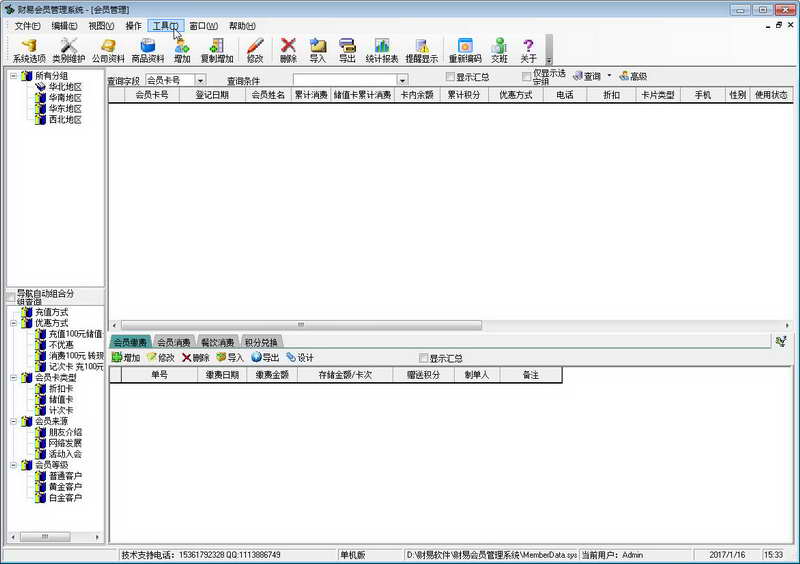This screenshot has height=564, width=800.
Task: Enable the upper 显示汇总 checkbox
Action: pyautogui.click(x=450, y=77)
